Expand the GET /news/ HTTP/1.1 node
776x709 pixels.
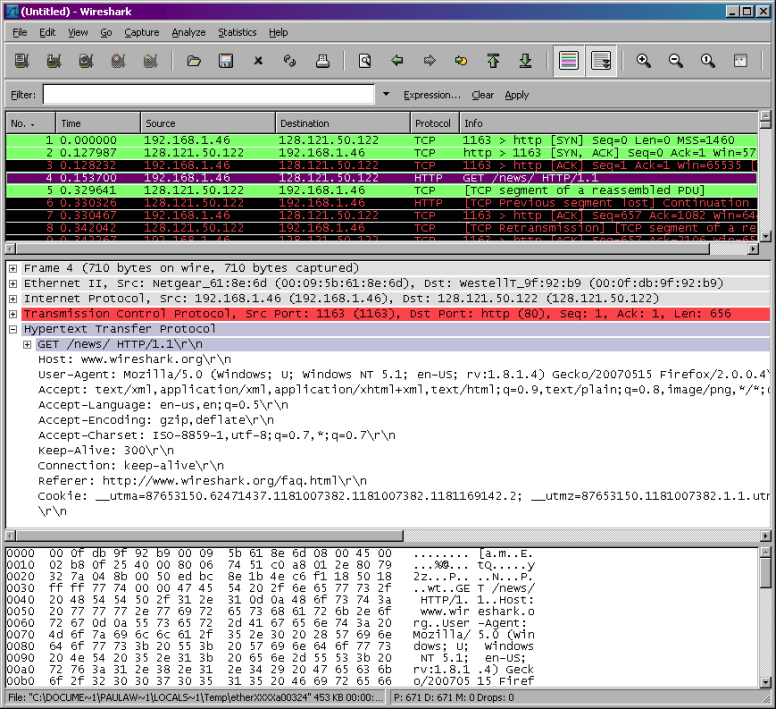[x=28, y=345]
